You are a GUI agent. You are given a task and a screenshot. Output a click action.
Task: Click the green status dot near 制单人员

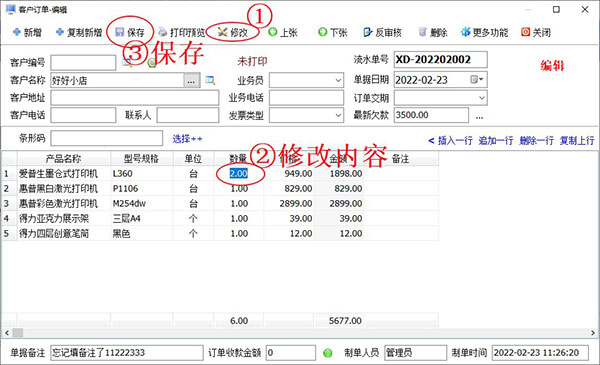click(x=328, y=353)
